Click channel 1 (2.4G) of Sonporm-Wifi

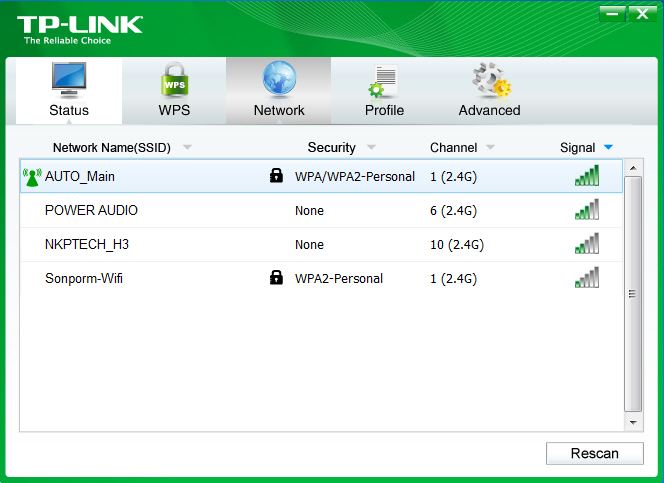453,279
